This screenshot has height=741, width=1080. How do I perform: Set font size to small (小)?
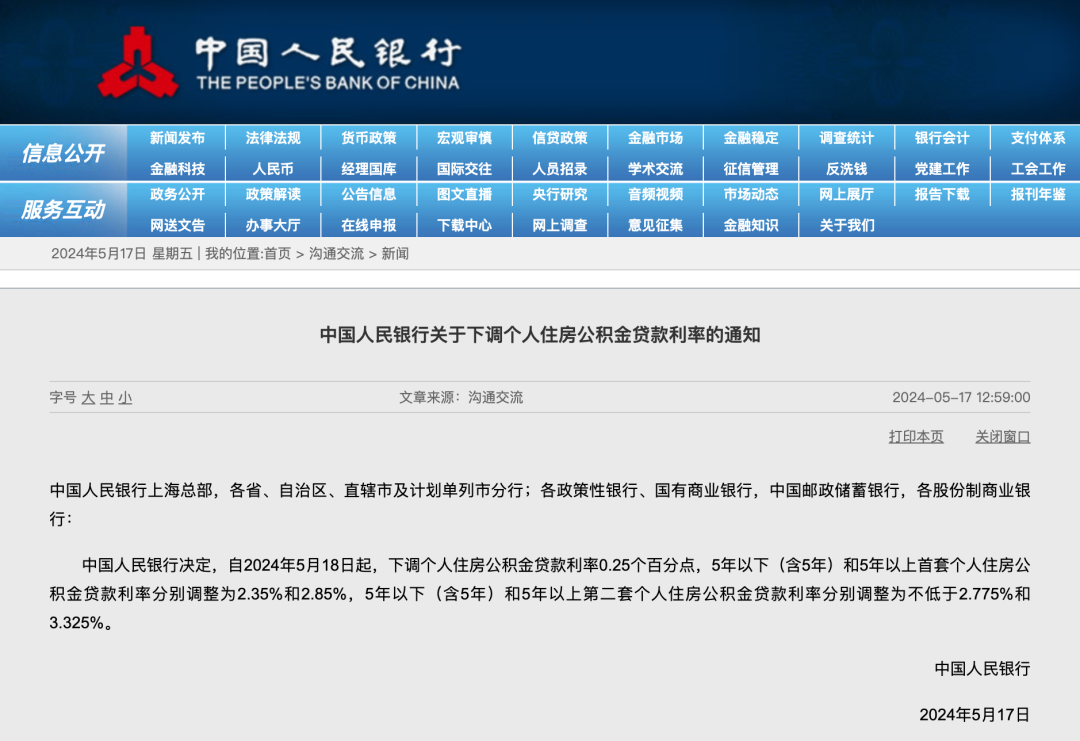pos(125,398)
